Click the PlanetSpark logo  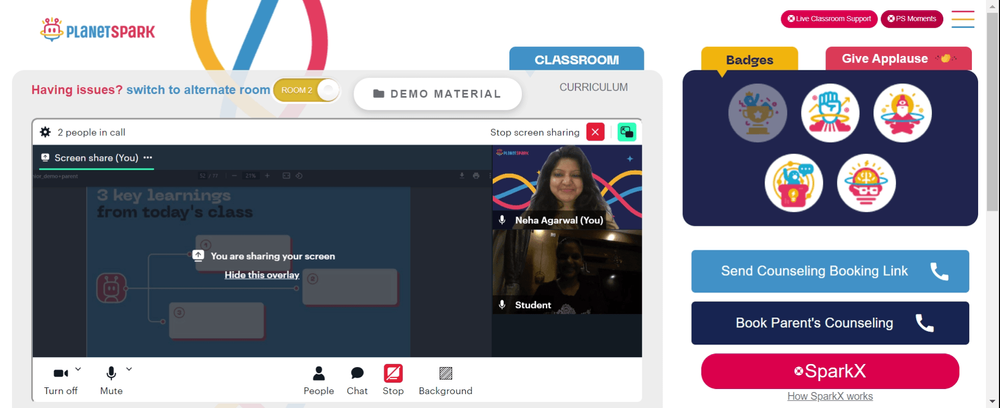[x=97, y=30]
